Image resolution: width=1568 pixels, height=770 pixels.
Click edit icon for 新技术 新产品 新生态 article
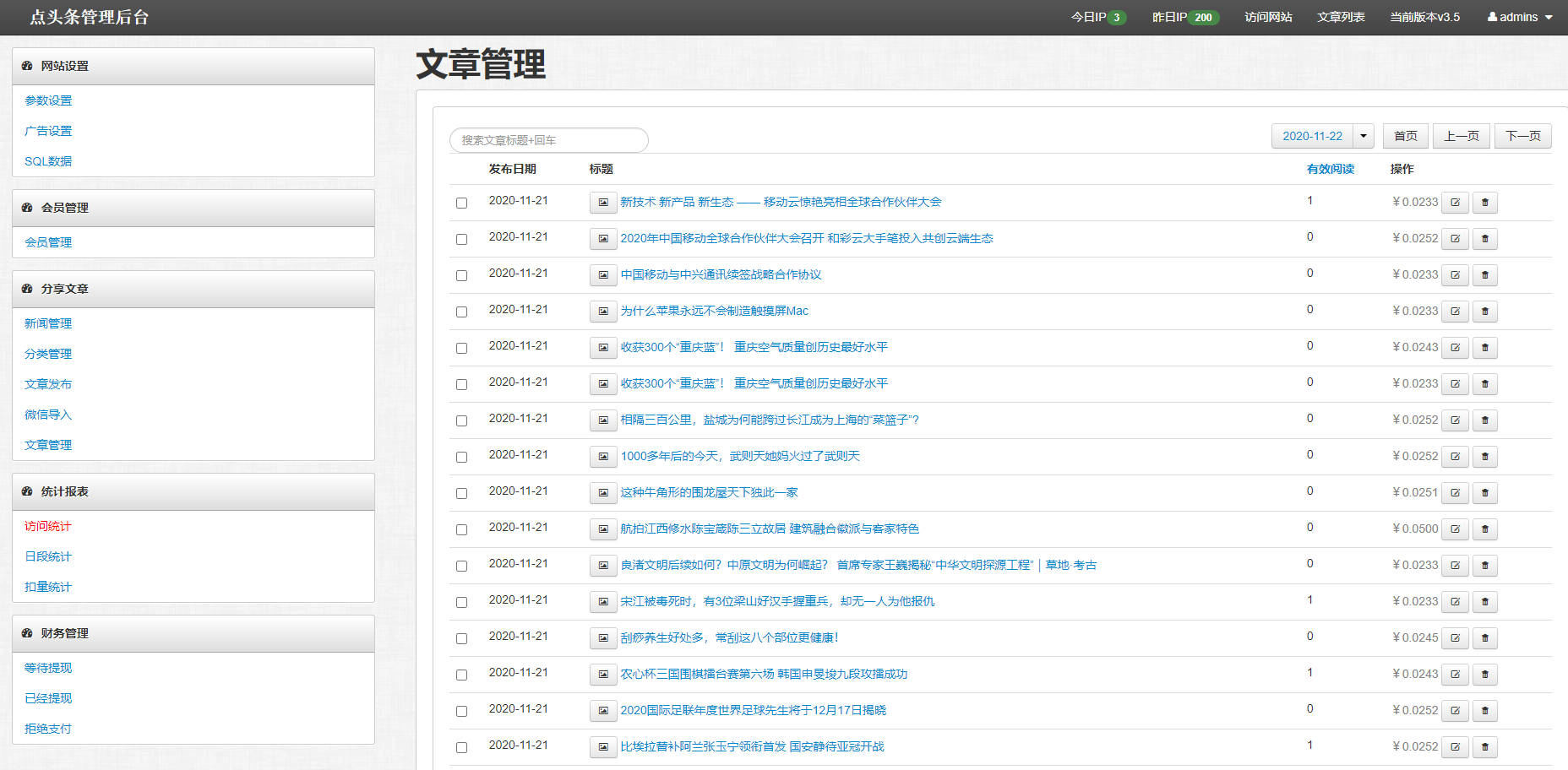(x=1455, y=203)
